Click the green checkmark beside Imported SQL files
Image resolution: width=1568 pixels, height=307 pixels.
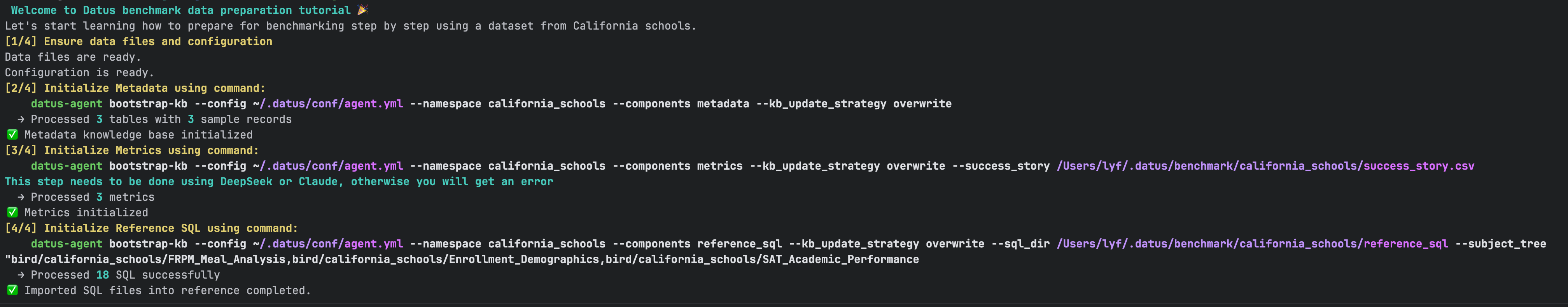point(12,291)
